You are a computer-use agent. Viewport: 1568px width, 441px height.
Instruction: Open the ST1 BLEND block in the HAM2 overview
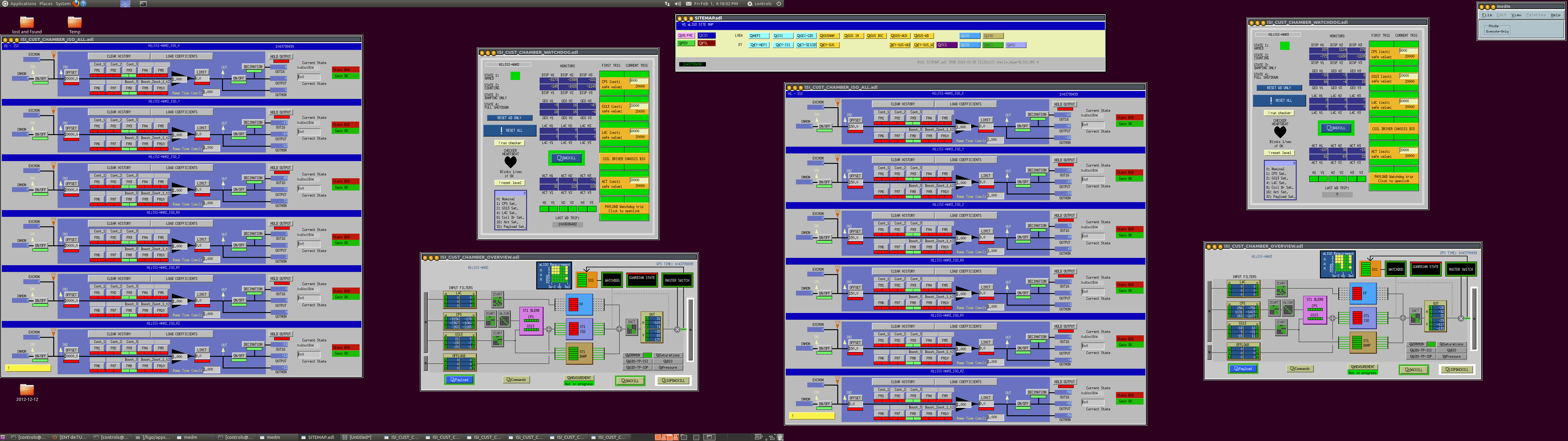531,321
